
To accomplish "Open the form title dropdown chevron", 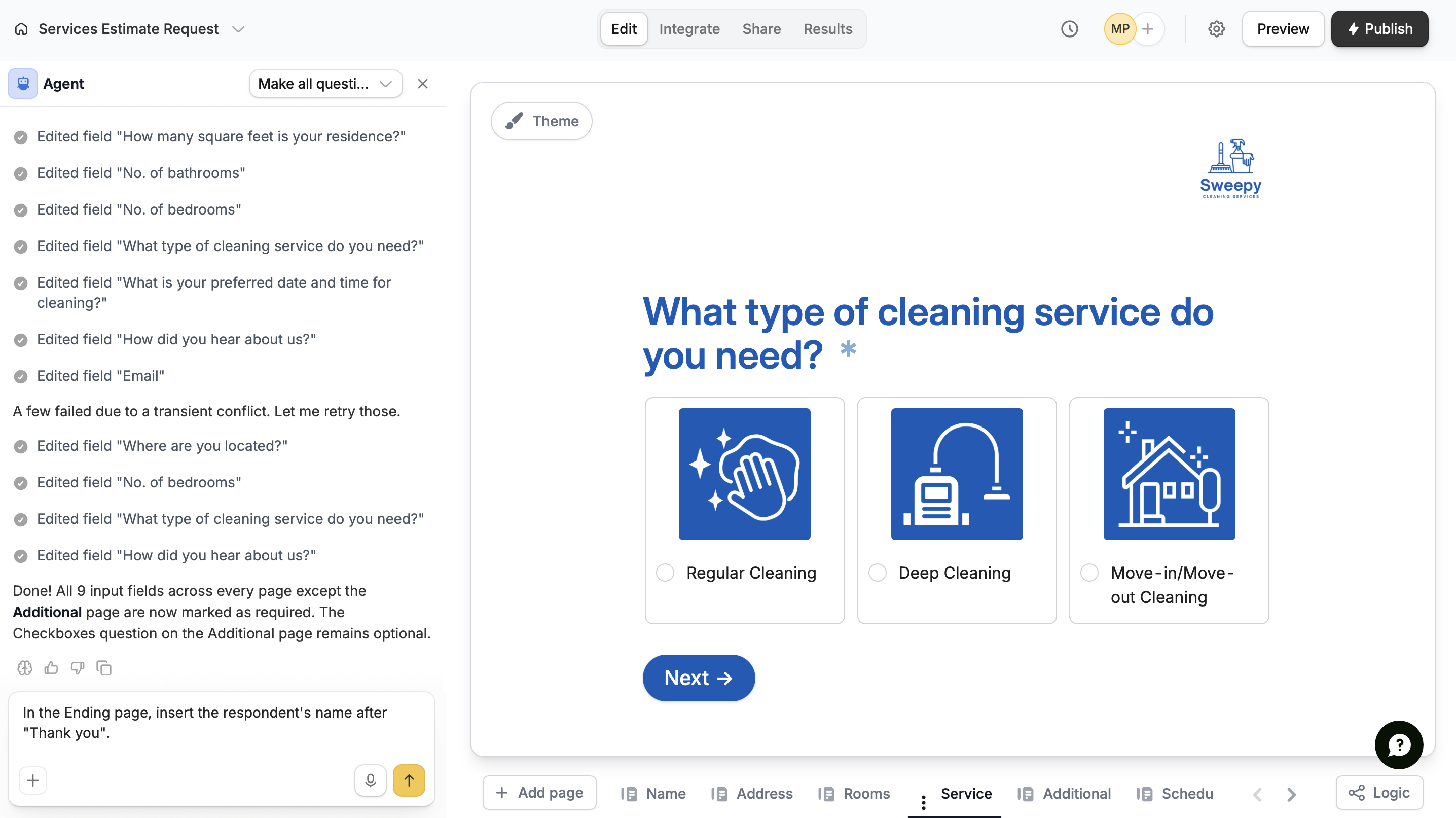I will pos(238,29).
